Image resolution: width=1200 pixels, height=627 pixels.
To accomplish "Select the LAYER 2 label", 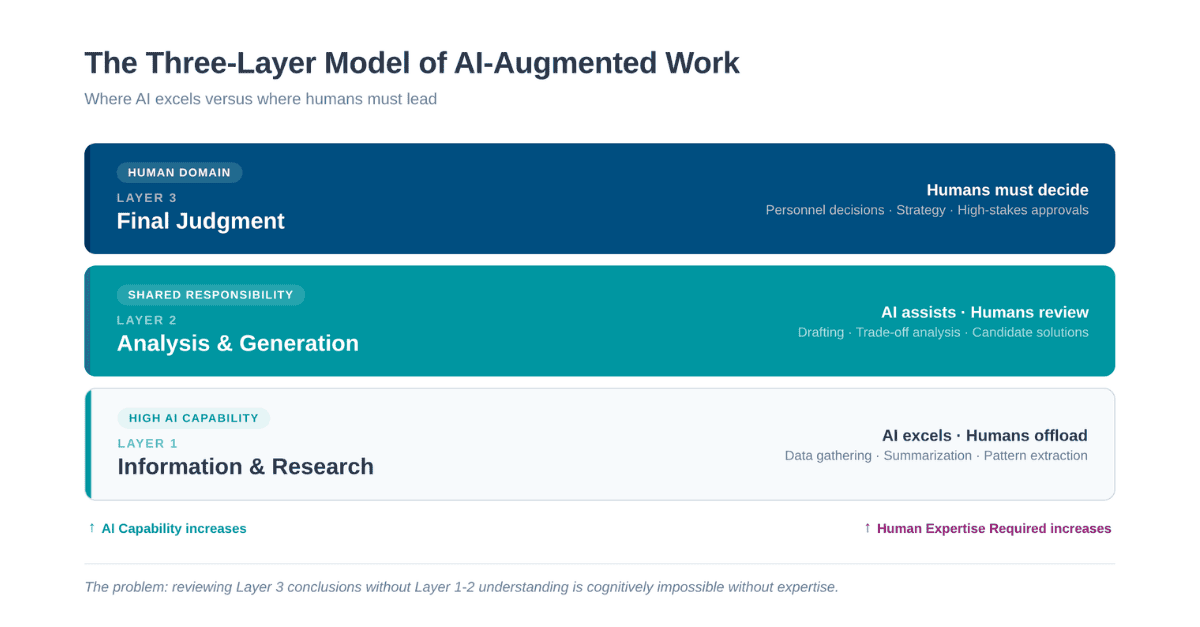I will pyautogui.click(x=147, y=320).
